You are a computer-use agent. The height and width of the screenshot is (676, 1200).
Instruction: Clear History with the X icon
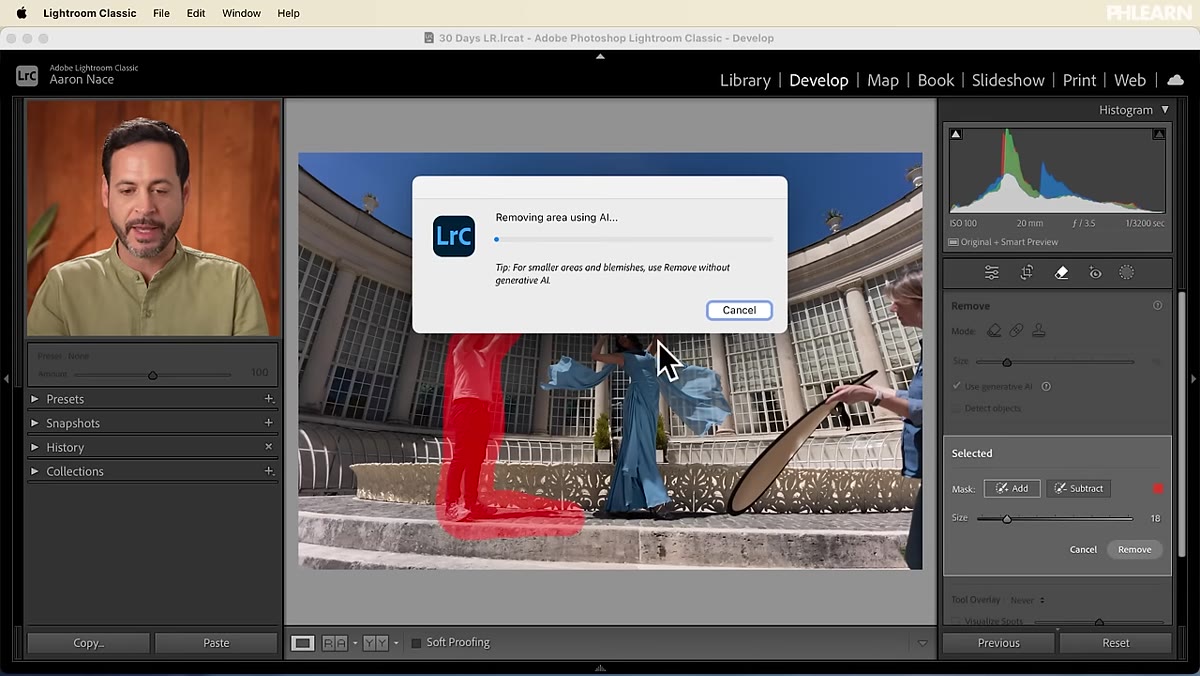(268, 447)
